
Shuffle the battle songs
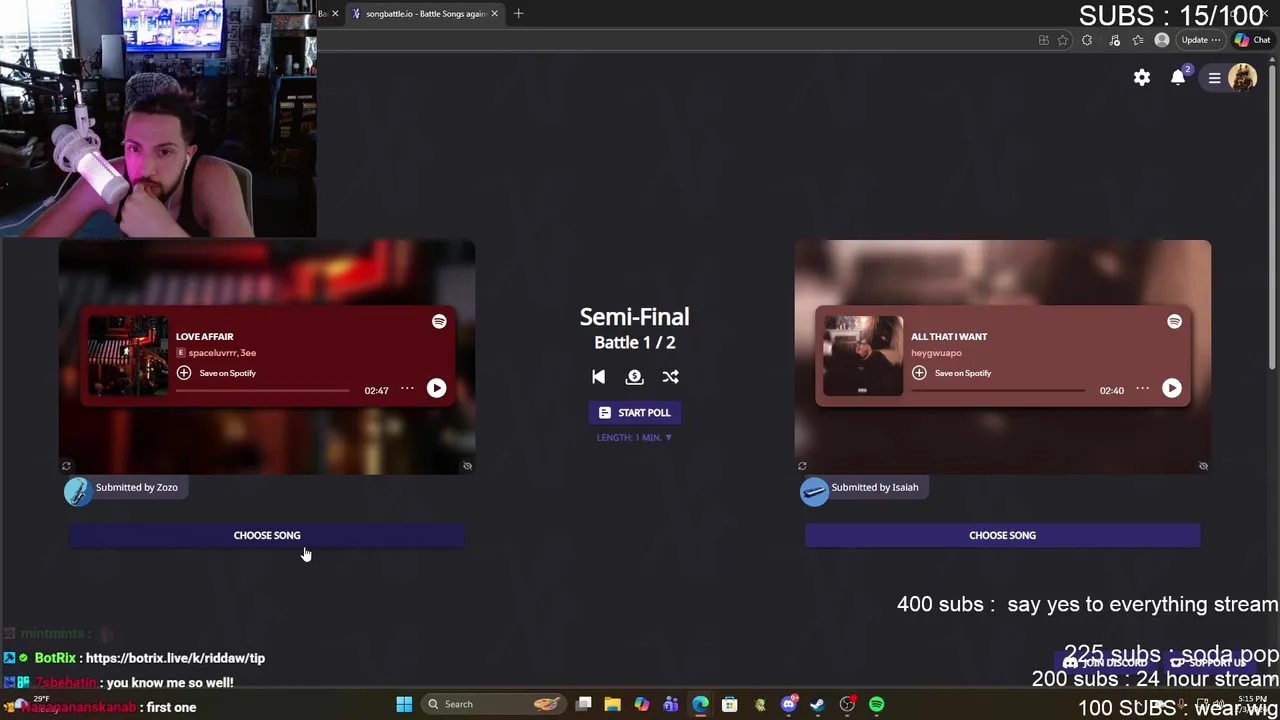tap(670, 377)
